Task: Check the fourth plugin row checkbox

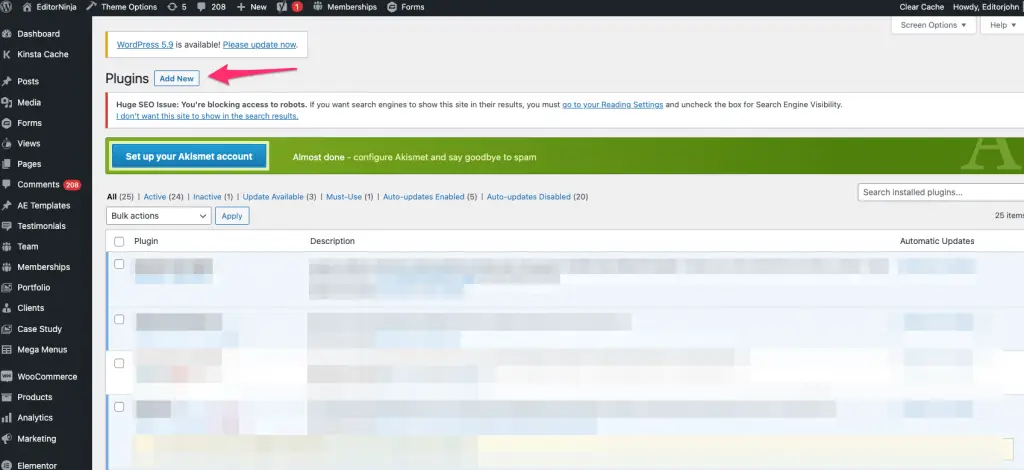Action: click(119, 407)
